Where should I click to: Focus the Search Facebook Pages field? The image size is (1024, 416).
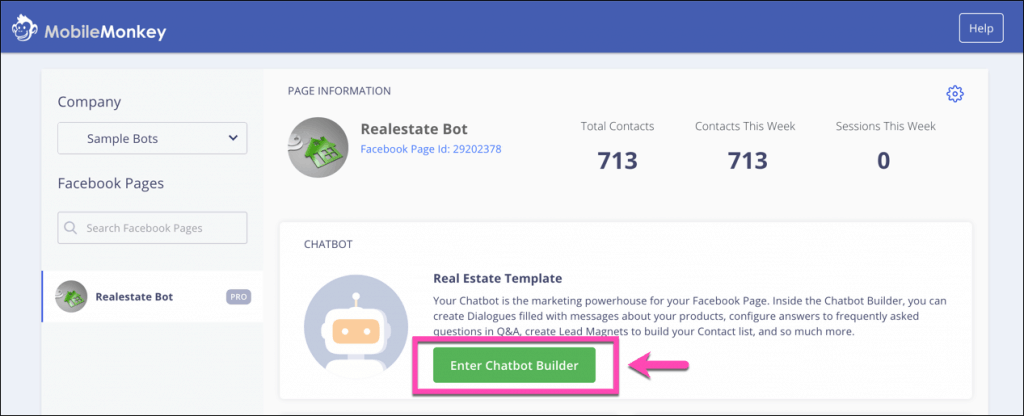pyautogui.click(x=152, y=228)
